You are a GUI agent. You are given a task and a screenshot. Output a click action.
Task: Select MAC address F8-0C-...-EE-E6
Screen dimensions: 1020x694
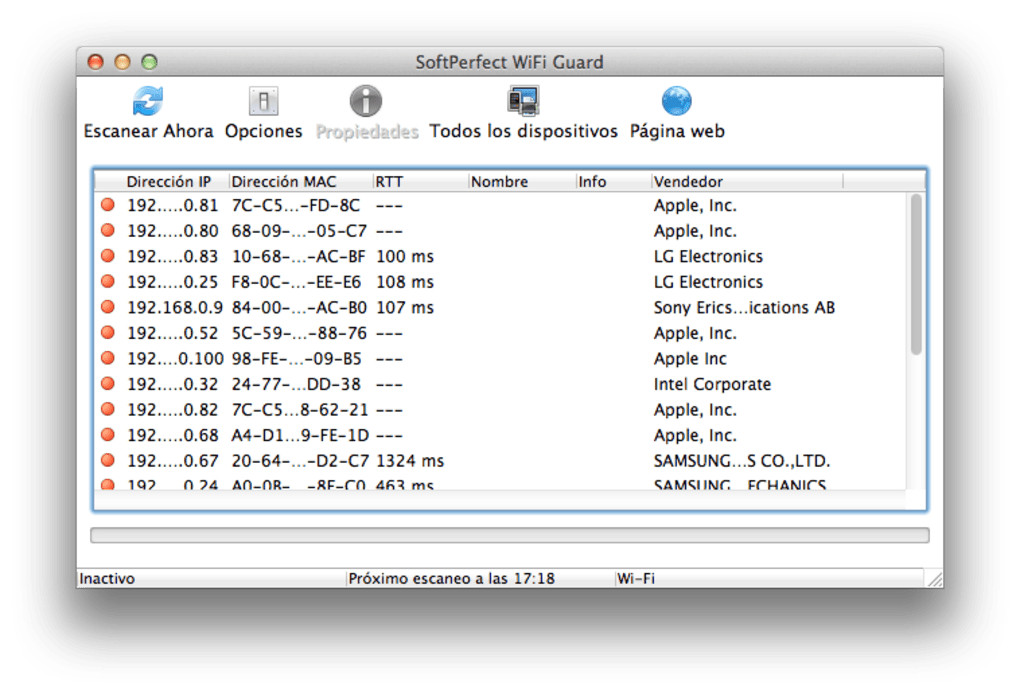296,282
